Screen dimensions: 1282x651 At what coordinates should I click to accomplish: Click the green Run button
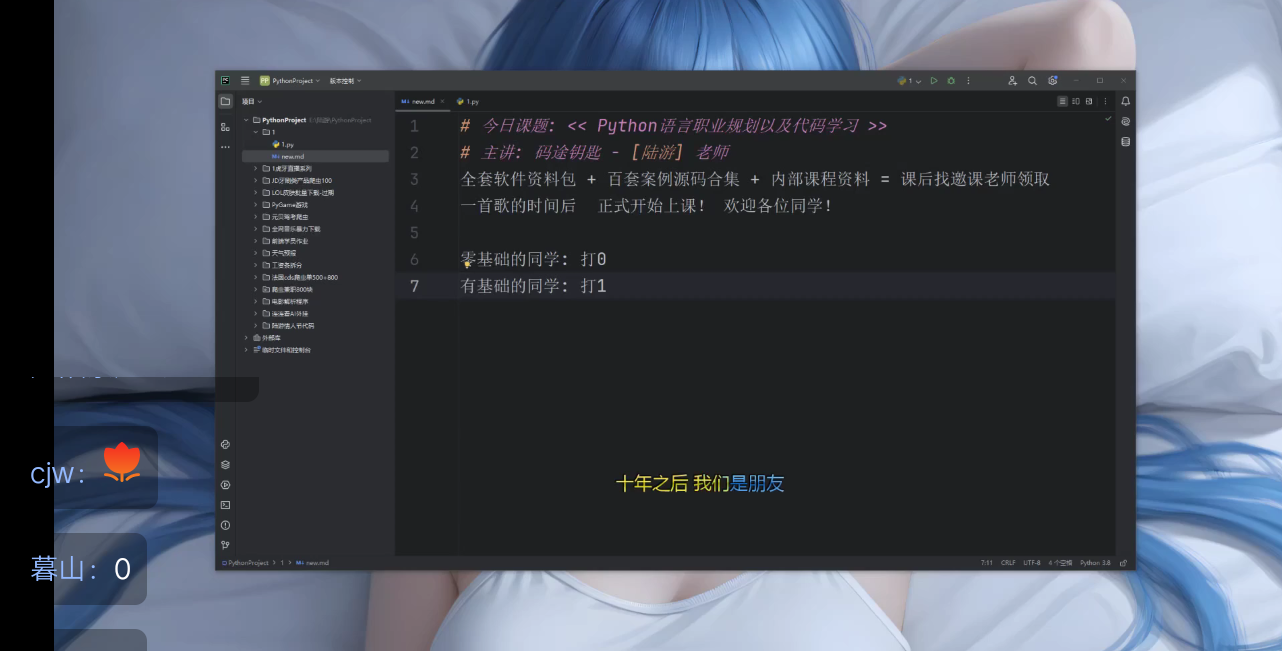click(934, 81)
